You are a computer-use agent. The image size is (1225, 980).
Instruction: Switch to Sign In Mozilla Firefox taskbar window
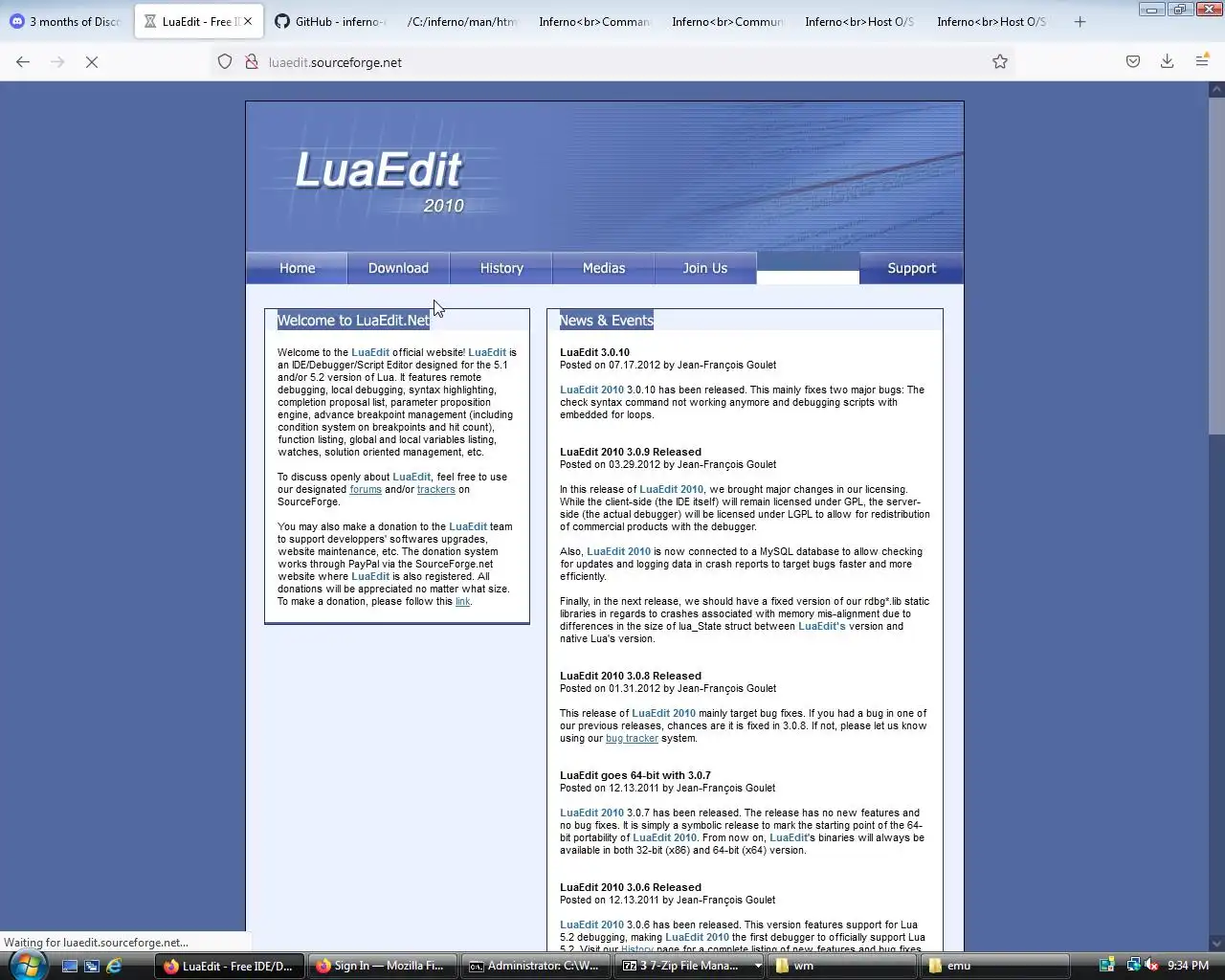click(x=381, y=966)
